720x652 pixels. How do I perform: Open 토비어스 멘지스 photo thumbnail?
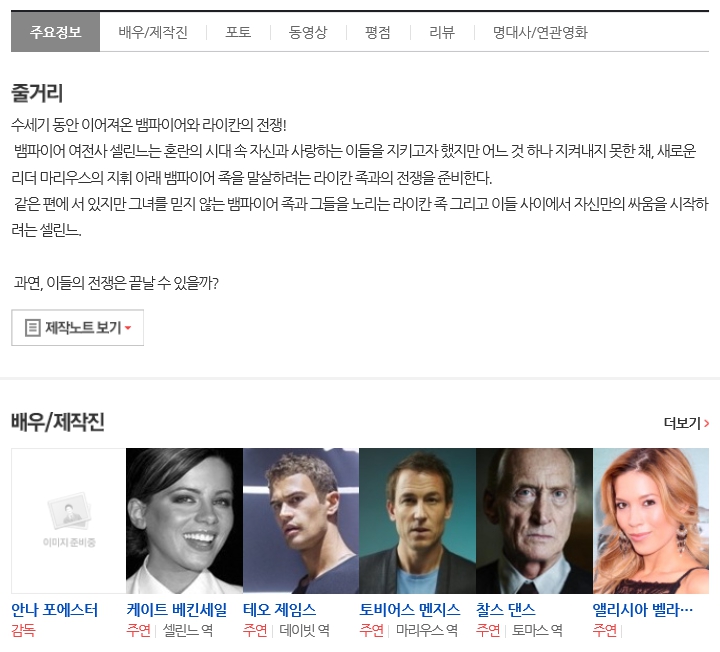417,521
